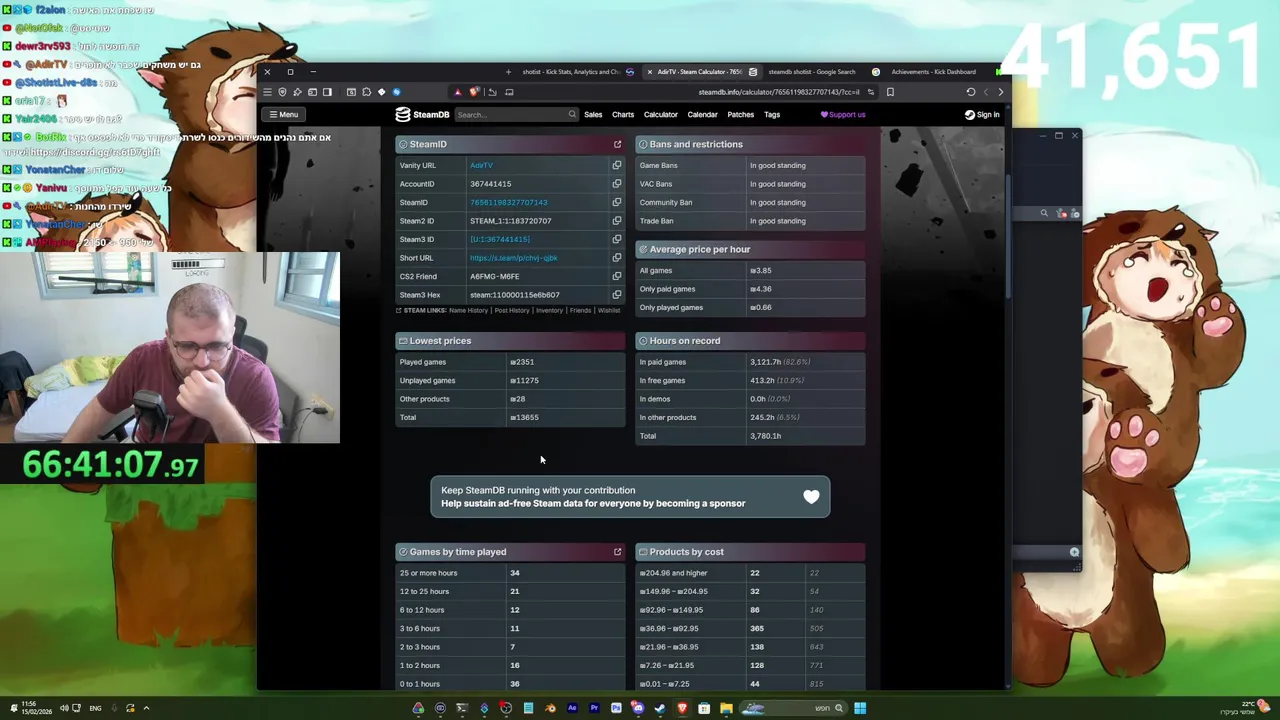Click plus icon in background window
This screenshot has height=720, width=1280.
pyautogui.click(x=1074, y=552)
